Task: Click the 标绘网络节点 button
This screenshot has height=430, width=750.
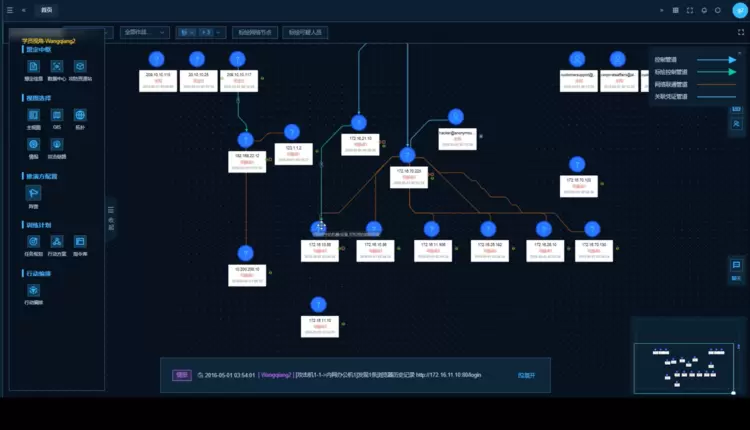Action: (x=254, y=32)
